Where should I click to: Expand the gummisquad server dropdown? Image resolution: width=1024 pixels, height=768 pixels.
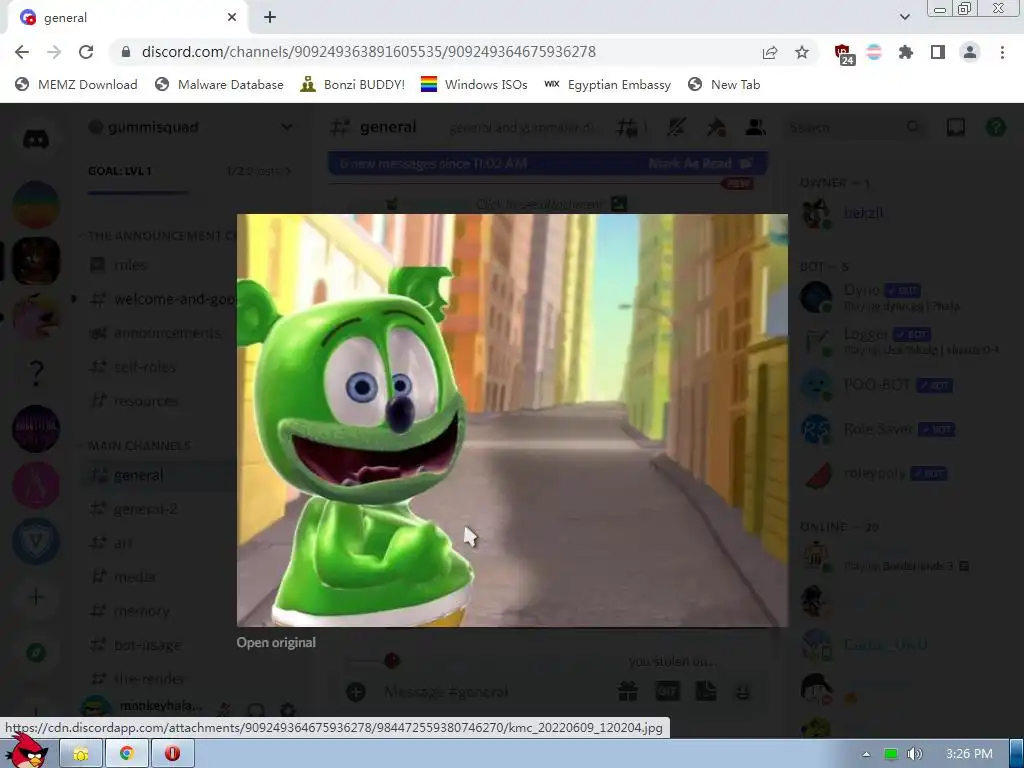point(286,127)
